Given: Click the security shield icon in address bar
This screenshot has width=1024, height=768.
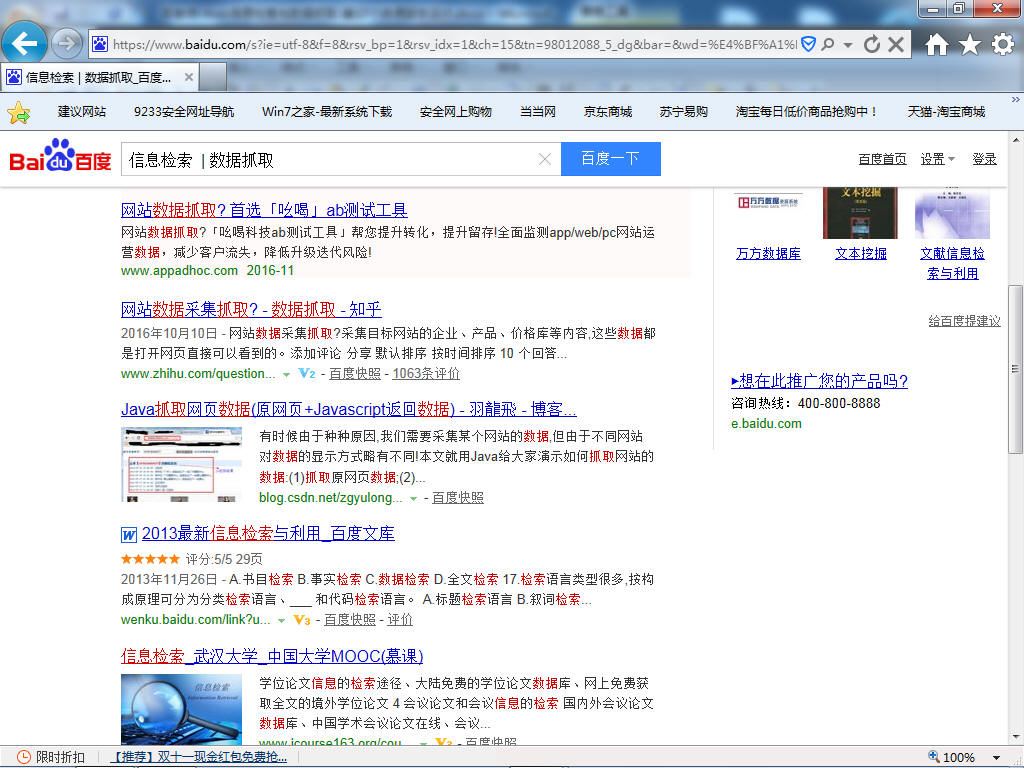Looking at the screenshot, I should pos(808,44).
